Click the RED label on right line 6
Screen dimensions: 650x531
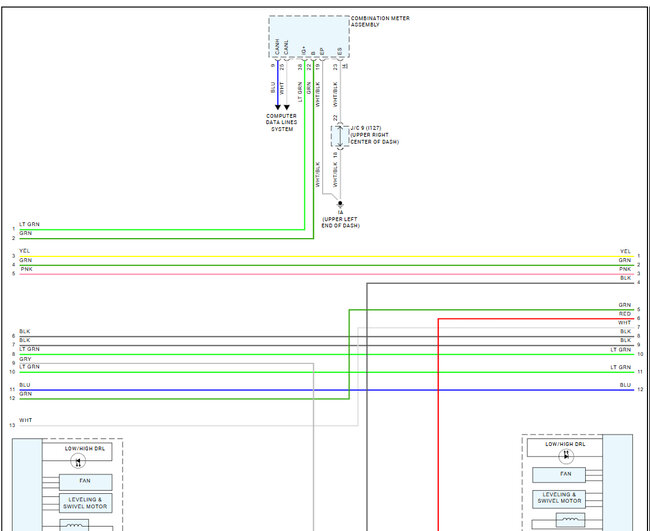click(x=625, y=314)
